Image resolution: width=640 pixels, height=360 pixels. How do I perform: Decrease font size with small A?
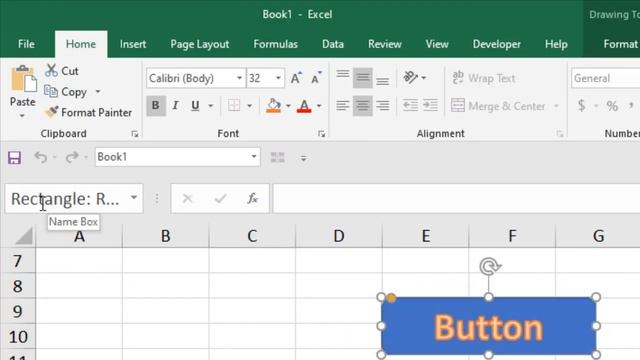[316, 78]
